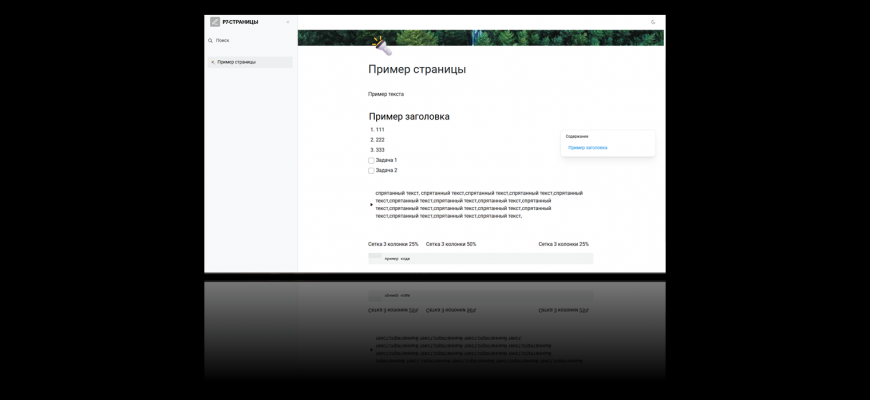Screen dimensions: 870x400
Task: Click the 'Задача 2' task label
Action: point(386,171)
